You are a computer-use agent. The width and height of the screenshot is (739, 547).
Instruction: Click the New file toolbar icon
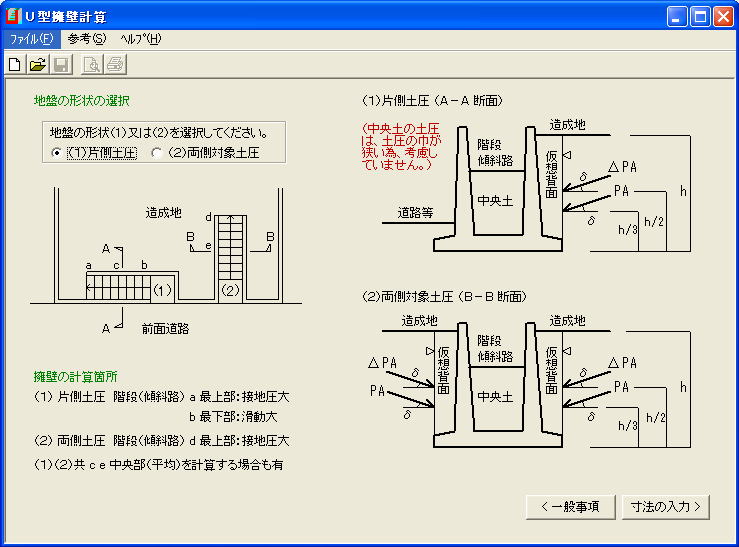[15, 65]
